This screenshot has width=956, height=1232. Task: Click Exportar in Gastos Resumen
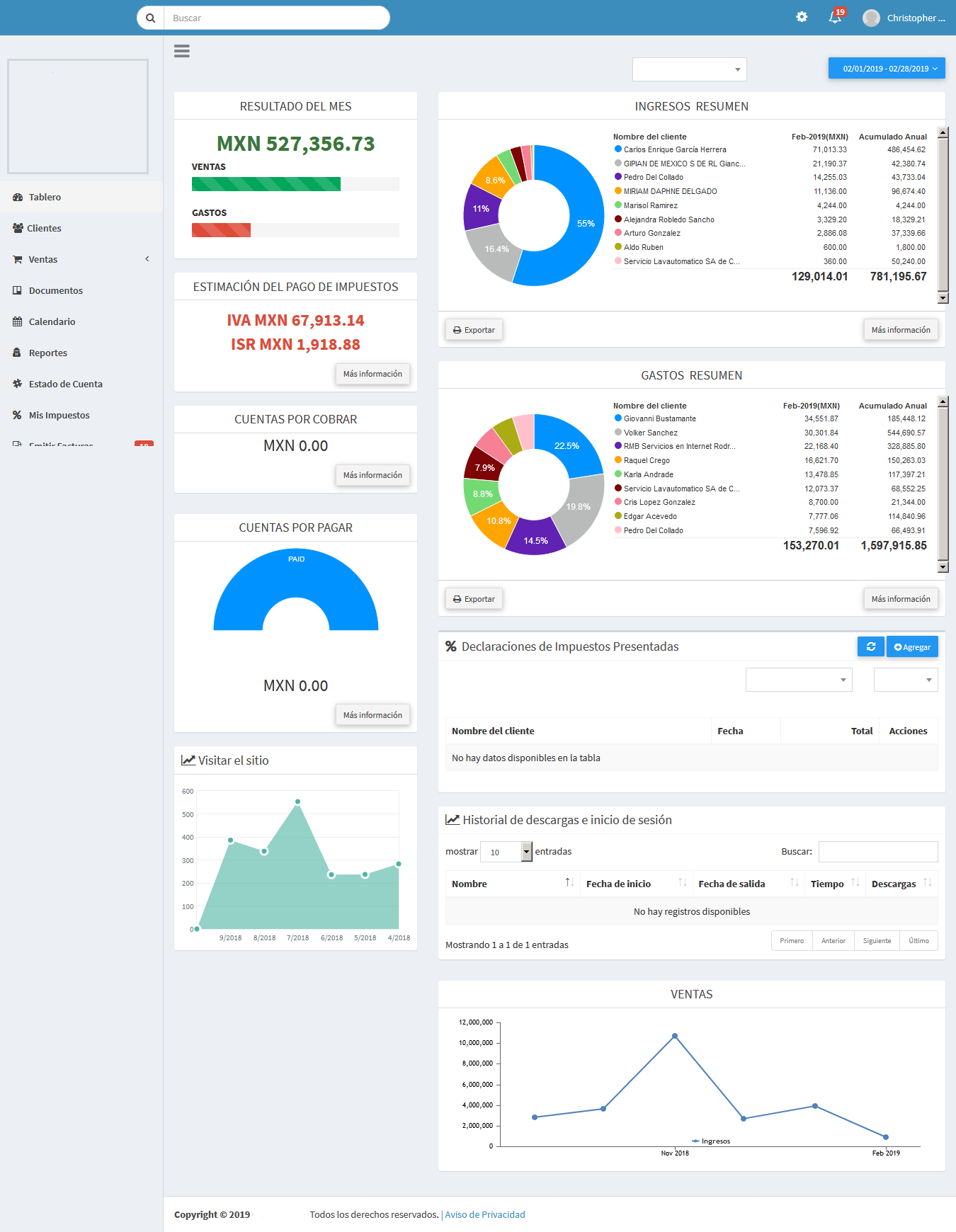(x=474, y=599)
